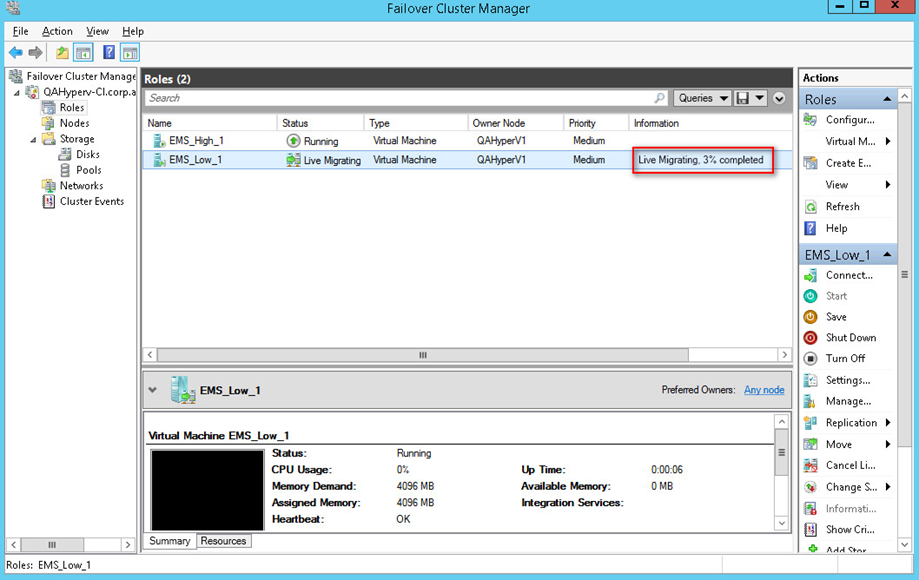
Task: Collapse the Storage tree node
Action: [35, 139]
